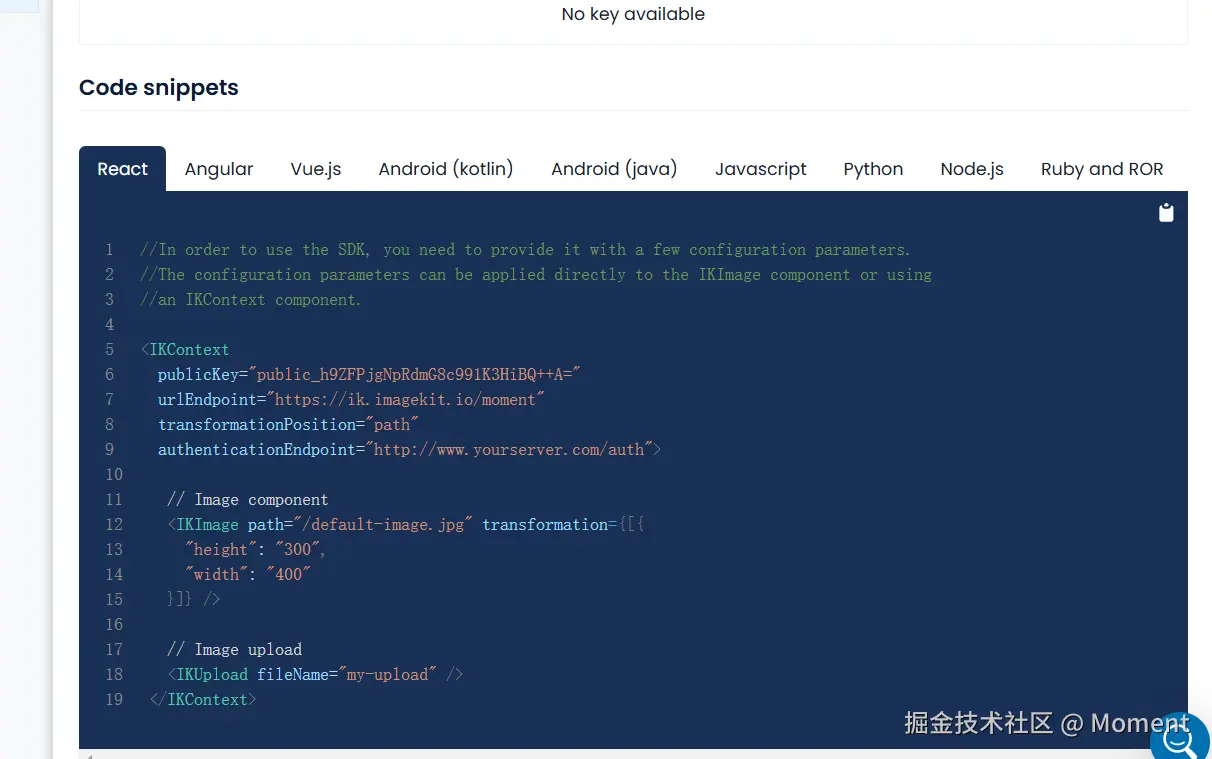Select the React tab

[122, 169]
